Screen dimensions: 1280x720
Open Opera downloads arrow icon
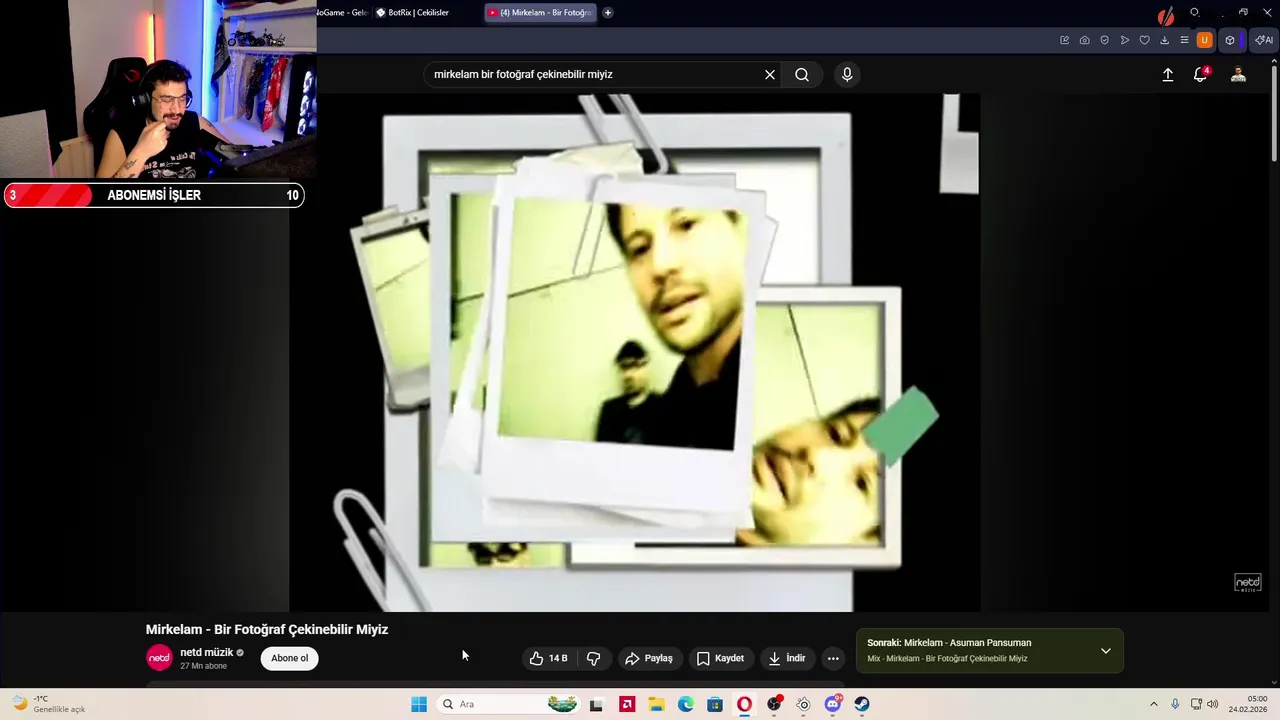1164,40
